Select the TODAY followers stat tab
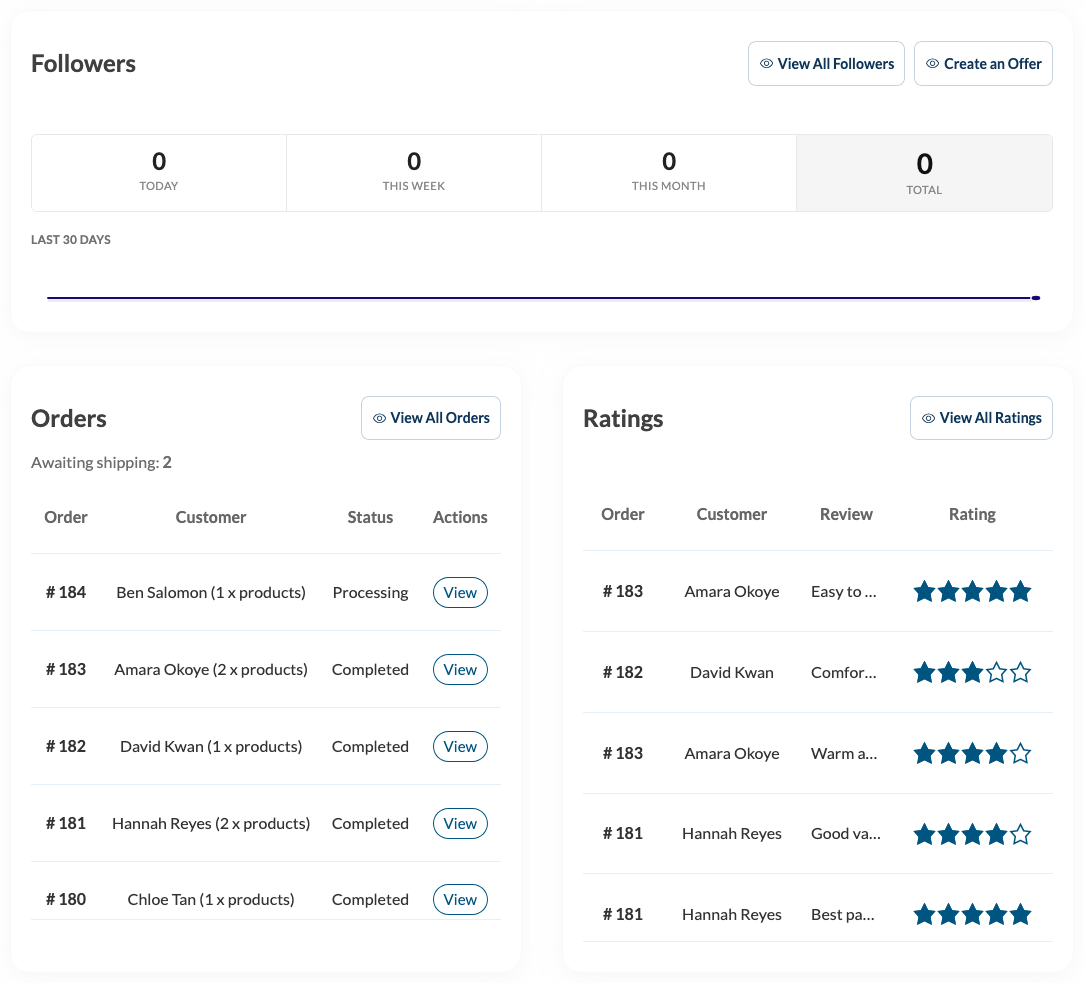 (159, 173)
